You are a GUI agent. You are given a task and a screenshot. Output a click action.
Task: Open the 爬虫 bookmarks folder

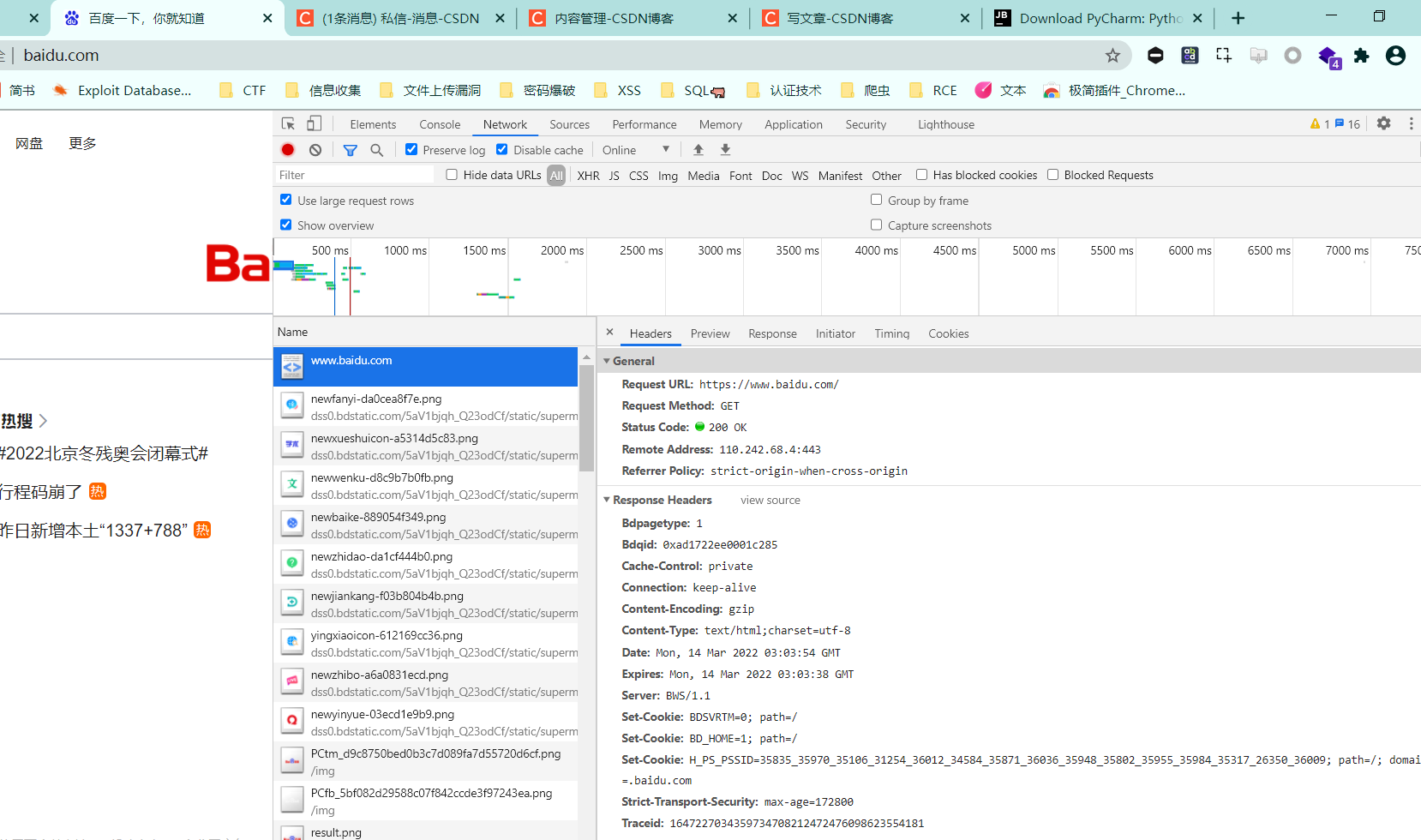coord(865,90)
